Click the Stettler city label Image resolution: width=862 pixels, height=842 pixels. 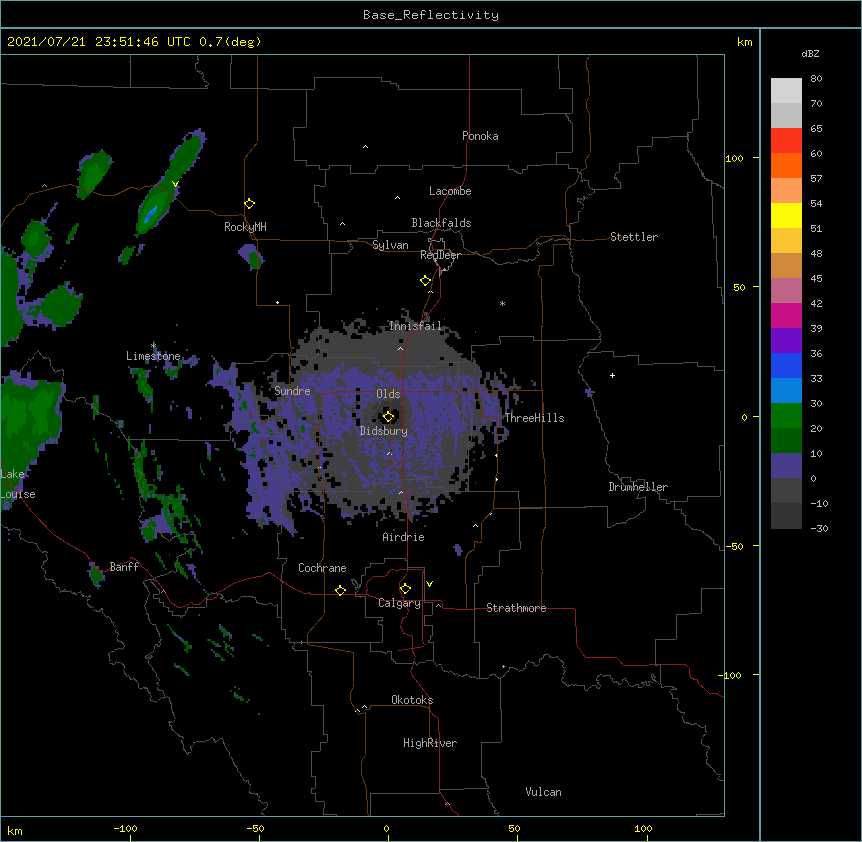pyautogui.click(x=634, y=237)
